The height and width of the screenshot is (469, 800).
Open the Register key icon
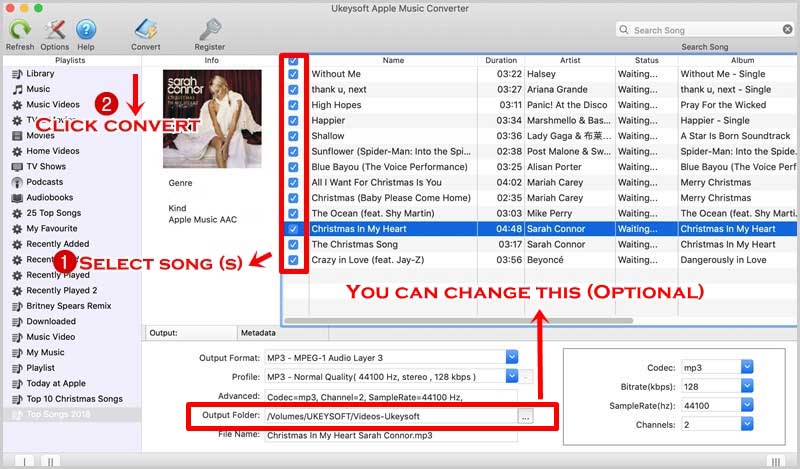(x=210, y=30)
